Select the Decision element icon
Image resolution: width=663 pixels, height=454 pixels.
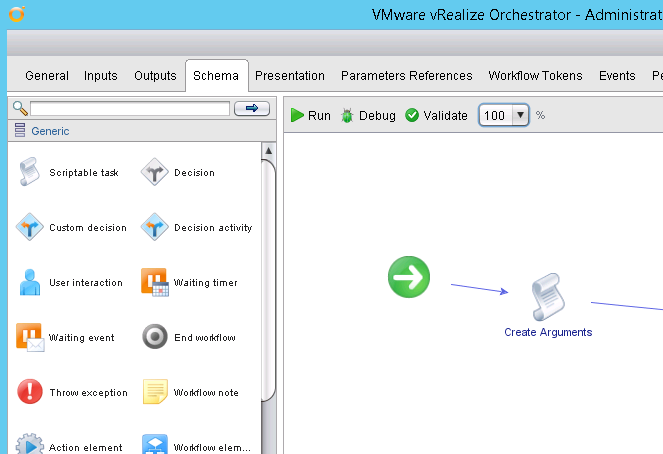tap(155, 172)
